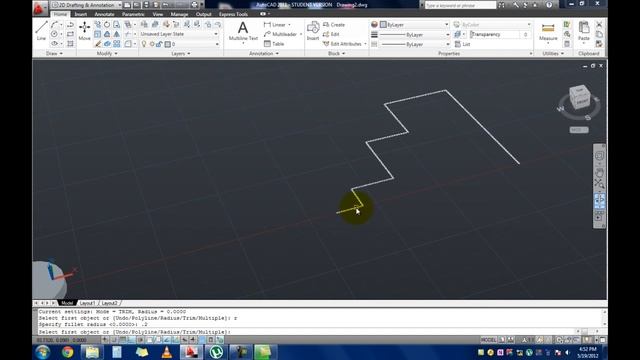This screenshot has height=360, width=640.
Task: Toggle layer freeze sun icon
Action: point(152,44)
